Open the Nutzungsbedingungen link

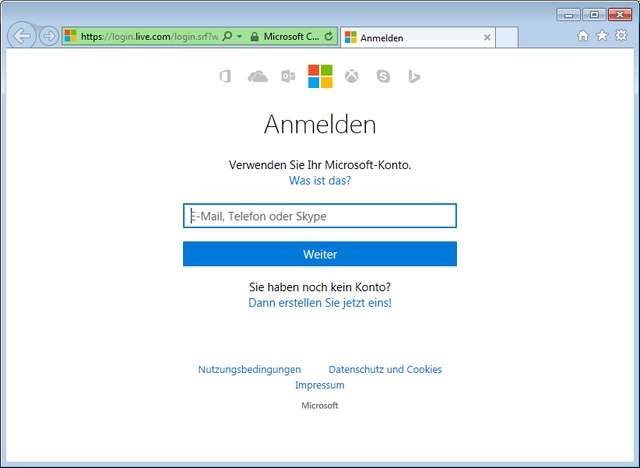point(249,370)
